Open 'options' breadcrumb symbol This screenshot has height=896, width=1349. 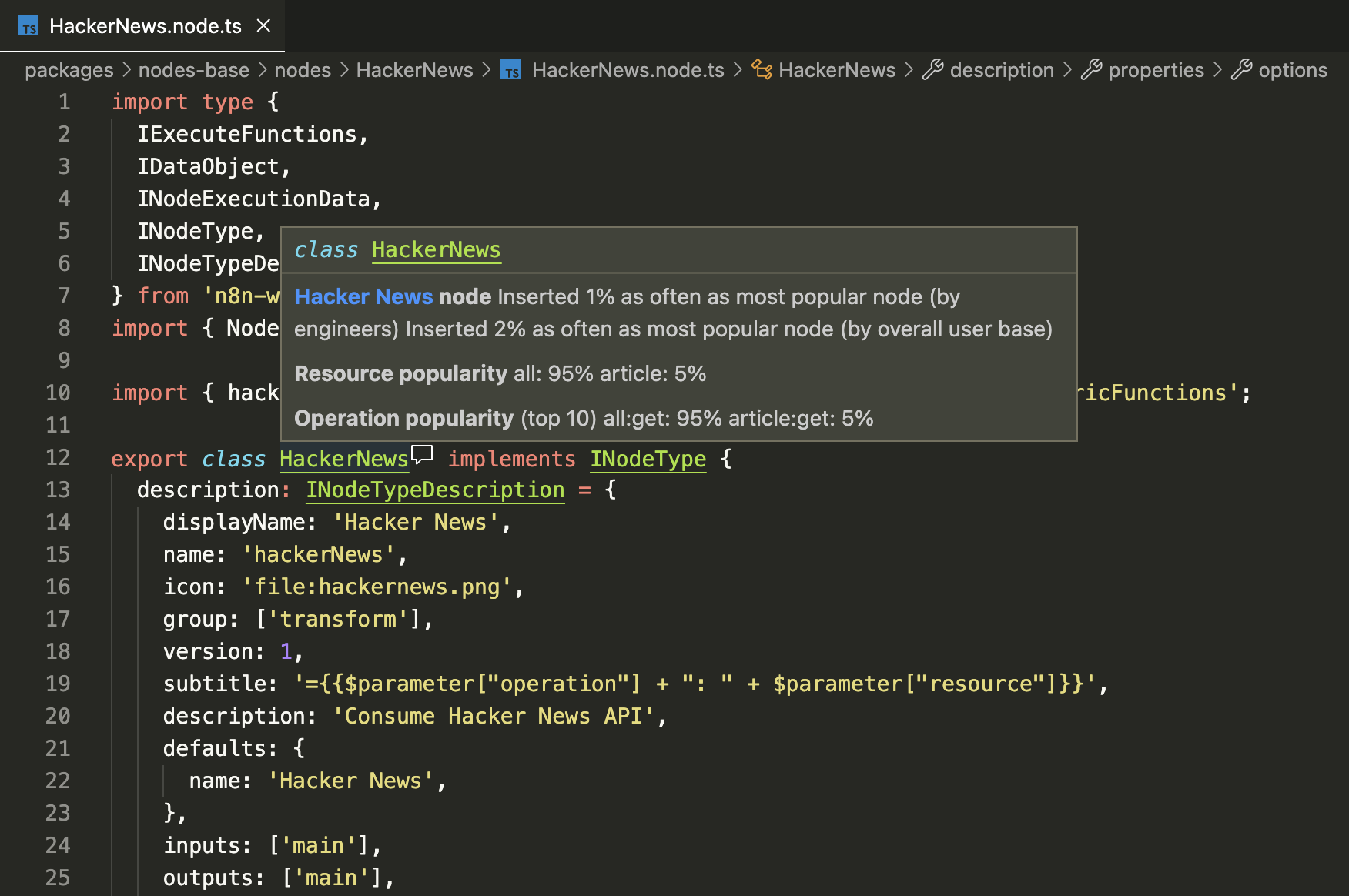point(1293,70)
